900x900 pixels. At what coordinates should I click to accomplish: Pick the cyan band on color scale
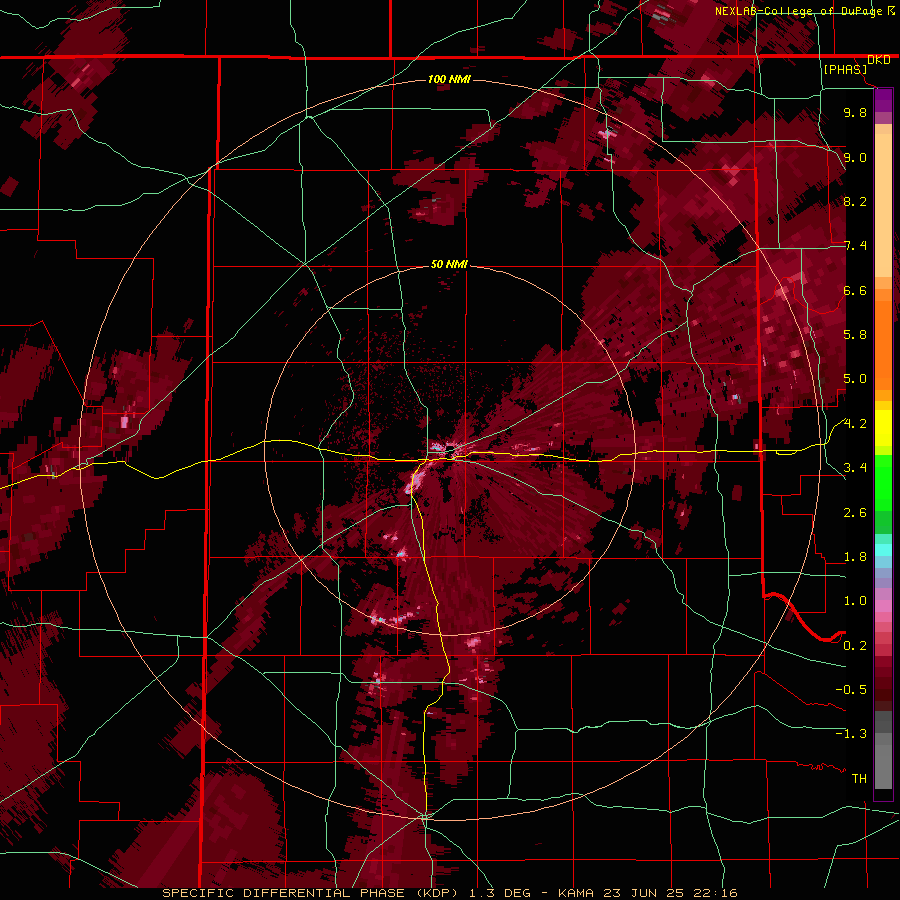[x=883, y=550]
